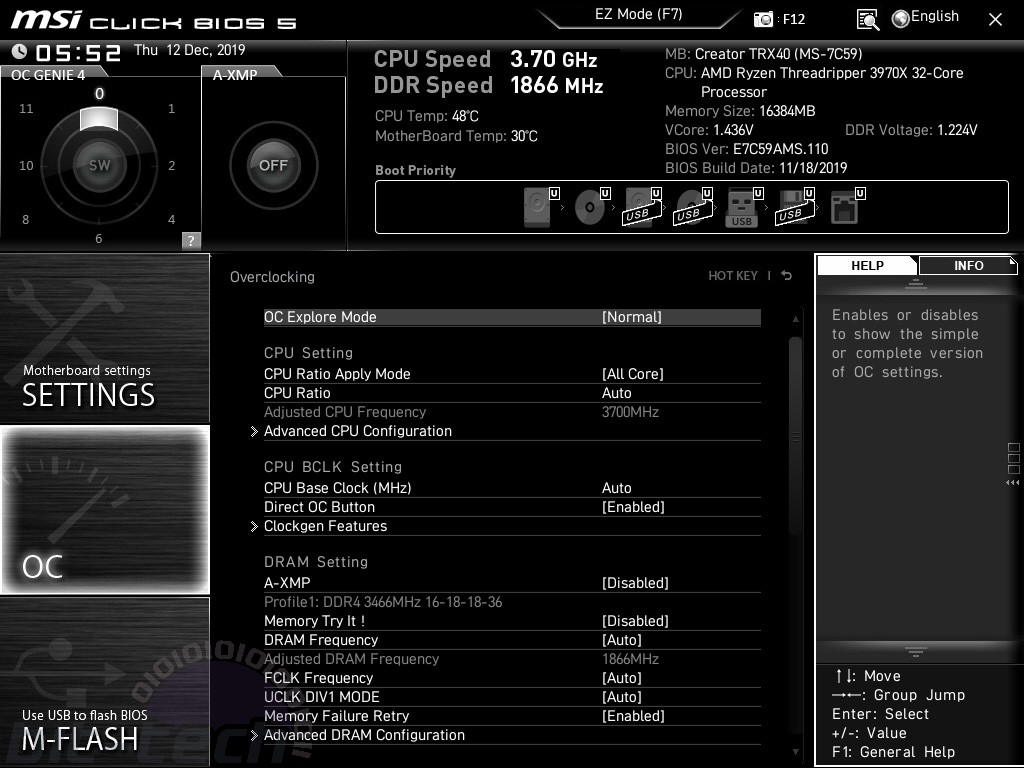The width and height of the screenshot is (1024, 768).
Task: Close BIOS with the X icon
Action: (995, 20)
